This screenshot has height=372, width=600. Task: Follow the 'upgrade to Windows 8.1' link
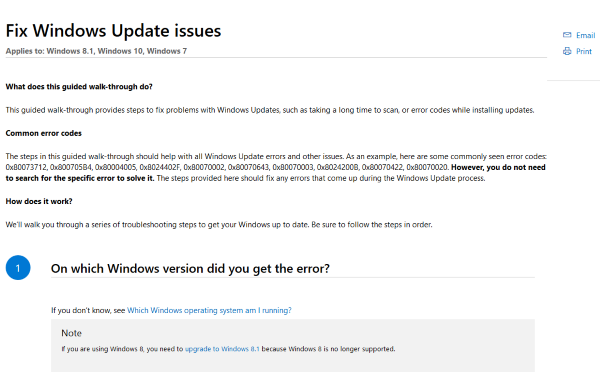[222, 349]
